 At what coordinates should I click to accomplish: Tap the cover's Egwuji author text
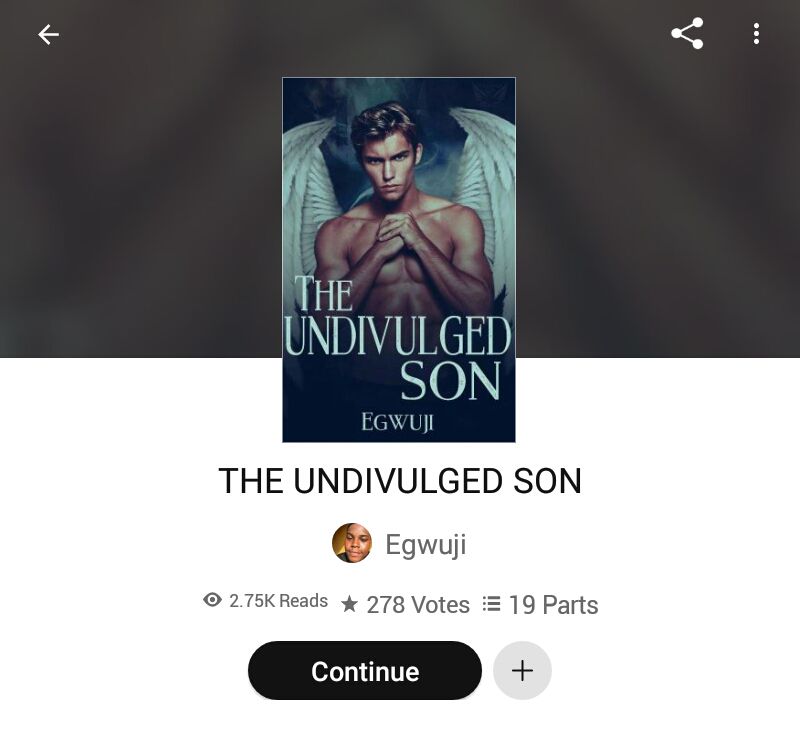click(x=397, y=422)
